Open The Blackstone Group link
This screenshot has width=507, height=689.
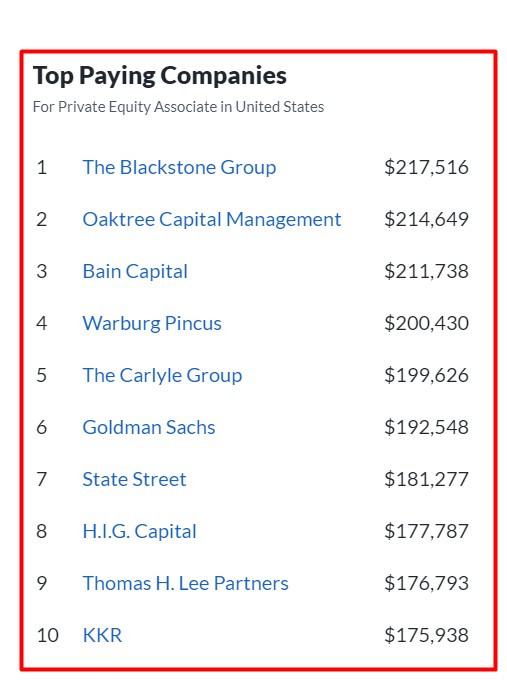click(179, 167)
